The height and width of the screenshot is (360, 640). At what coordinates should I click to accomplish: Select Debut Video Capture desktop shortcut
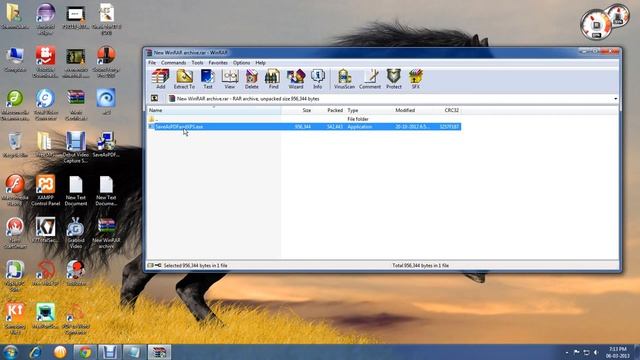tap(76, 147)
